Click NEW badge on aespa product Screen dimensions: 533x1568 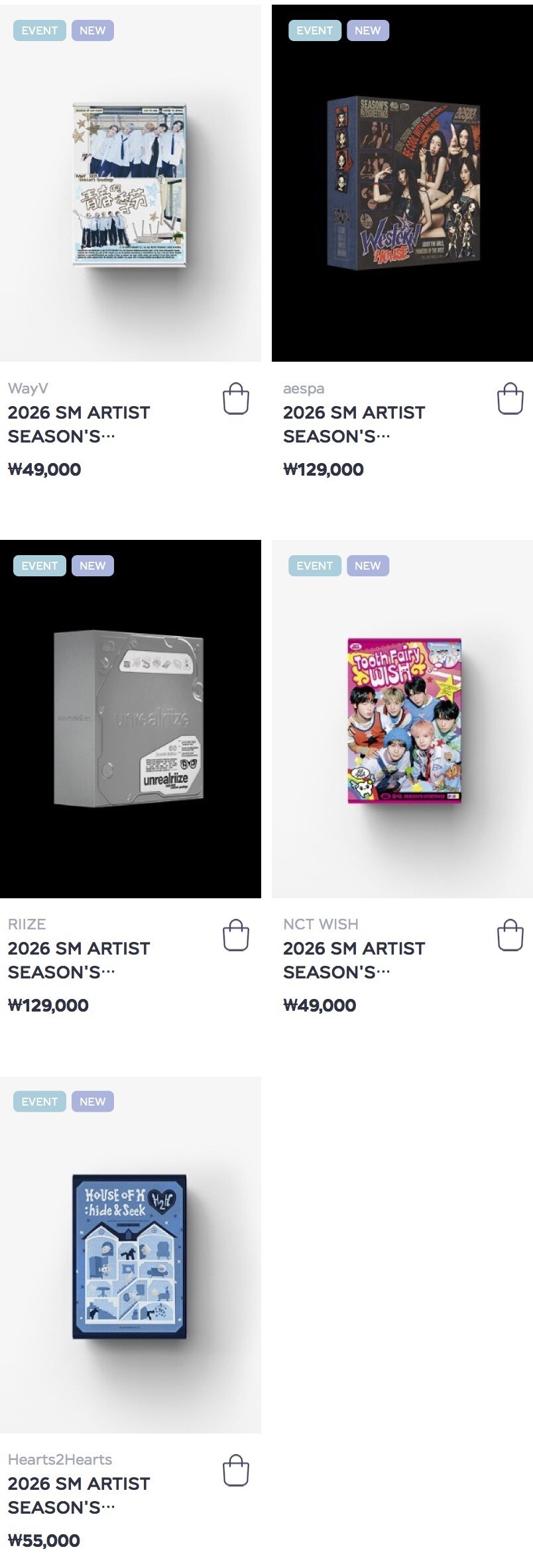click(x=367, y=30)
